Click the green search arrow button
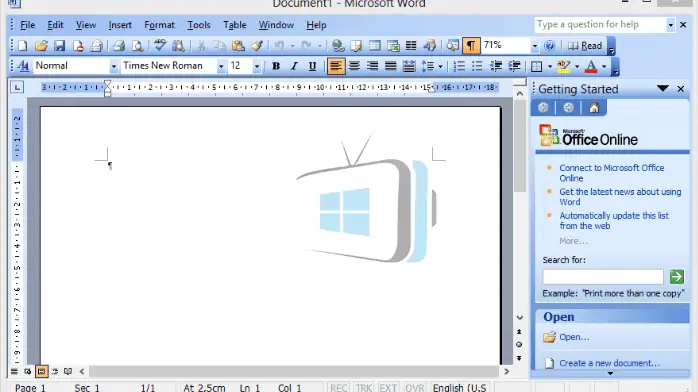The width and height of the screenshot is (698, 392). coord(677,277)
